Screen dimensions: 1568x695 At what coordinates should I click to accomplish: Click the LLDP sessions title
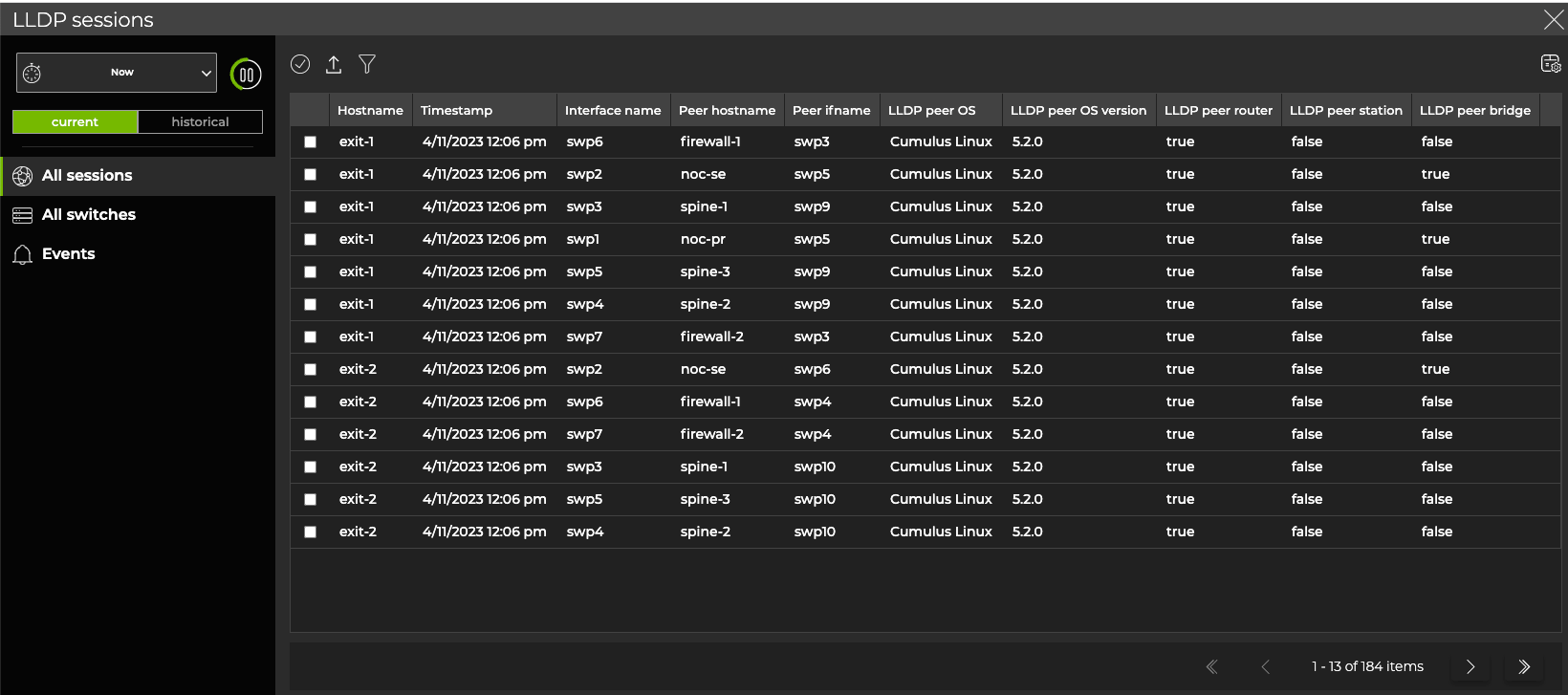(83, 20)
